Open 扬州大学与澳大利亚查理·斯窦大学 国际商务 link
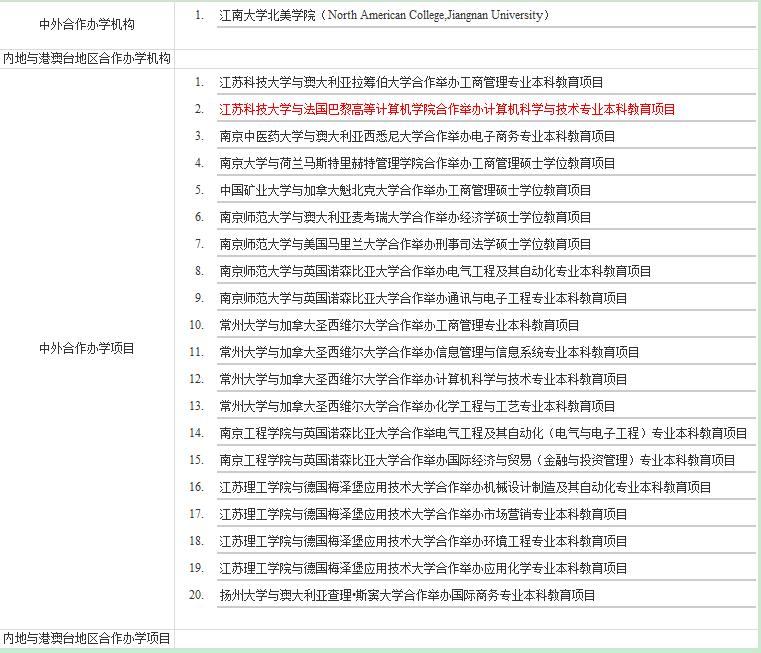This screenshot has width=761, height=653. click(407, 595)
